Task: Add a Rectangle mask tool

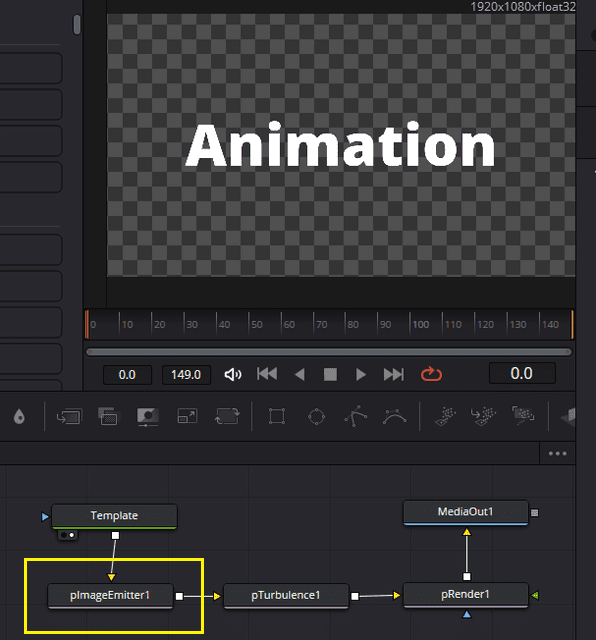Action: [277, 416]
